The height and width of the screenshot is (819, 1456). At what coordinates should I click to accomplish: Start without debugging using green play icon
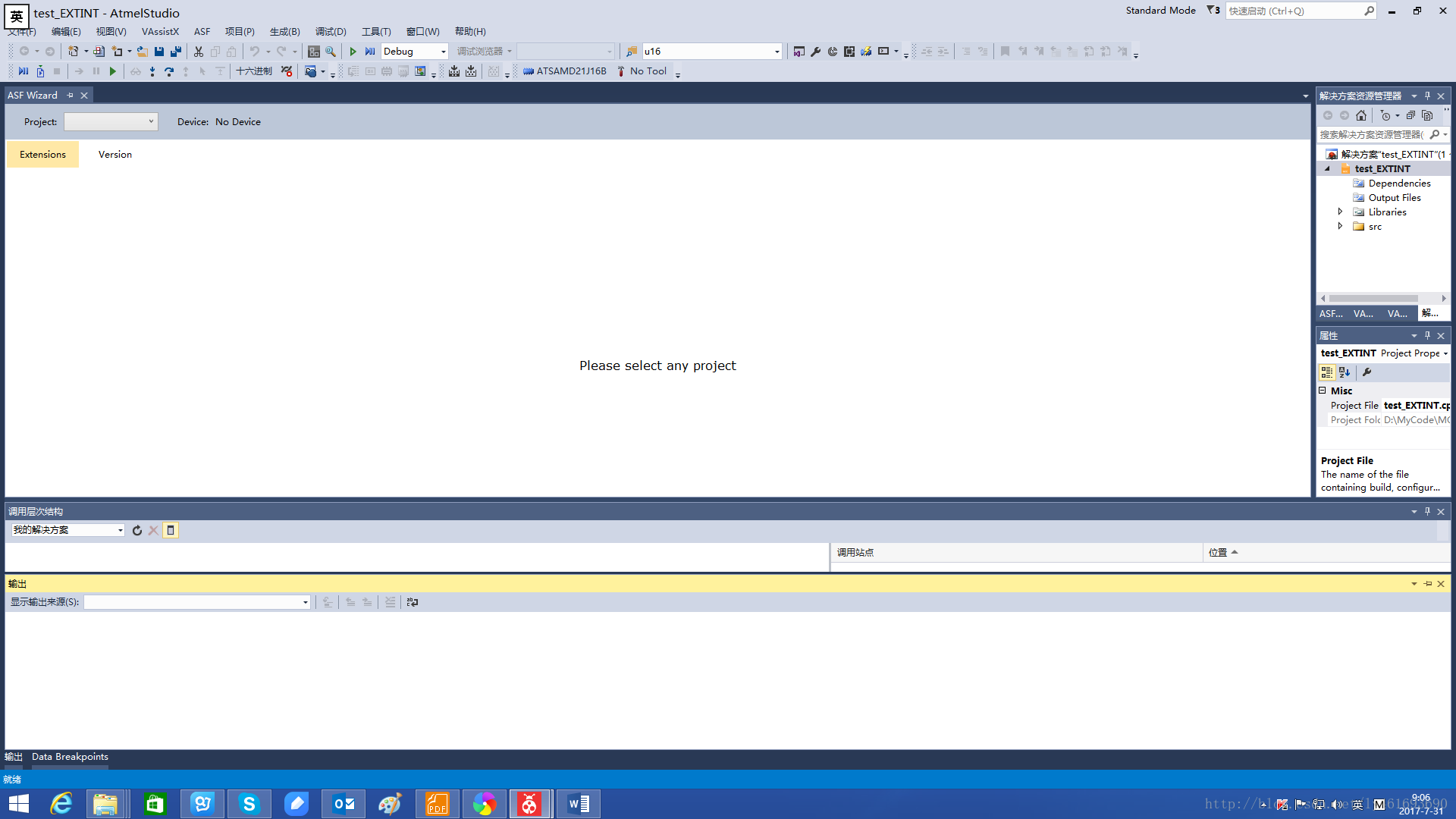(x=353, y=52)
